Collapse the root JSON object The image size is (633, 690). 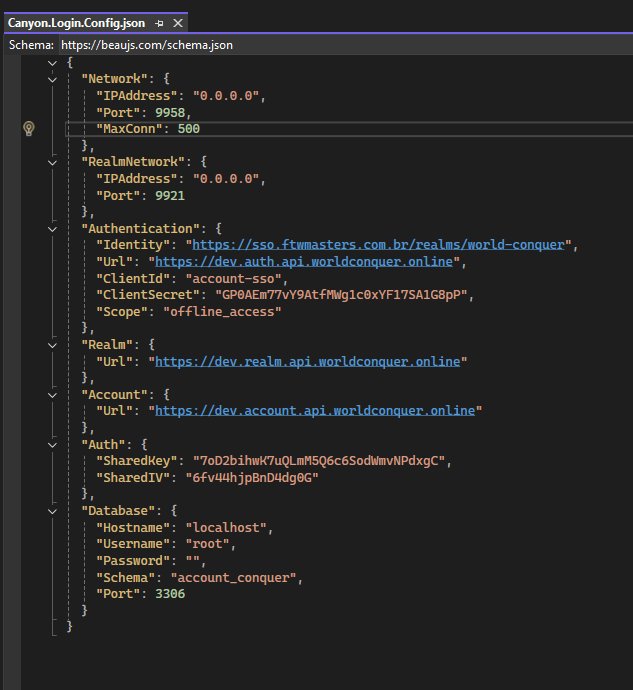point(52,62)
